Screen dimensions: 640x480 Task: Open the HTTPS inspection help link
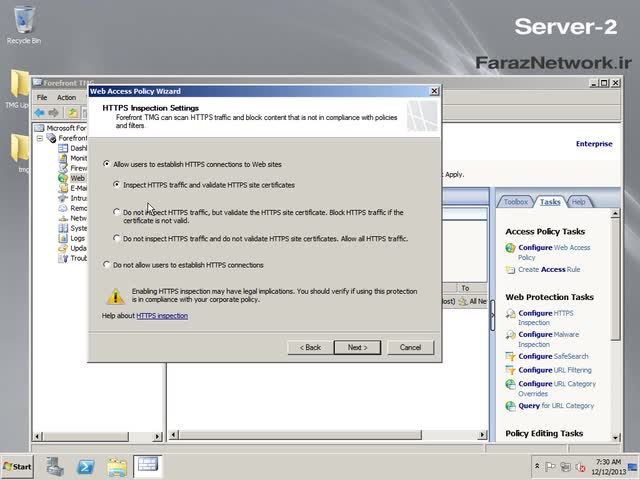click(x=162, y=316)
